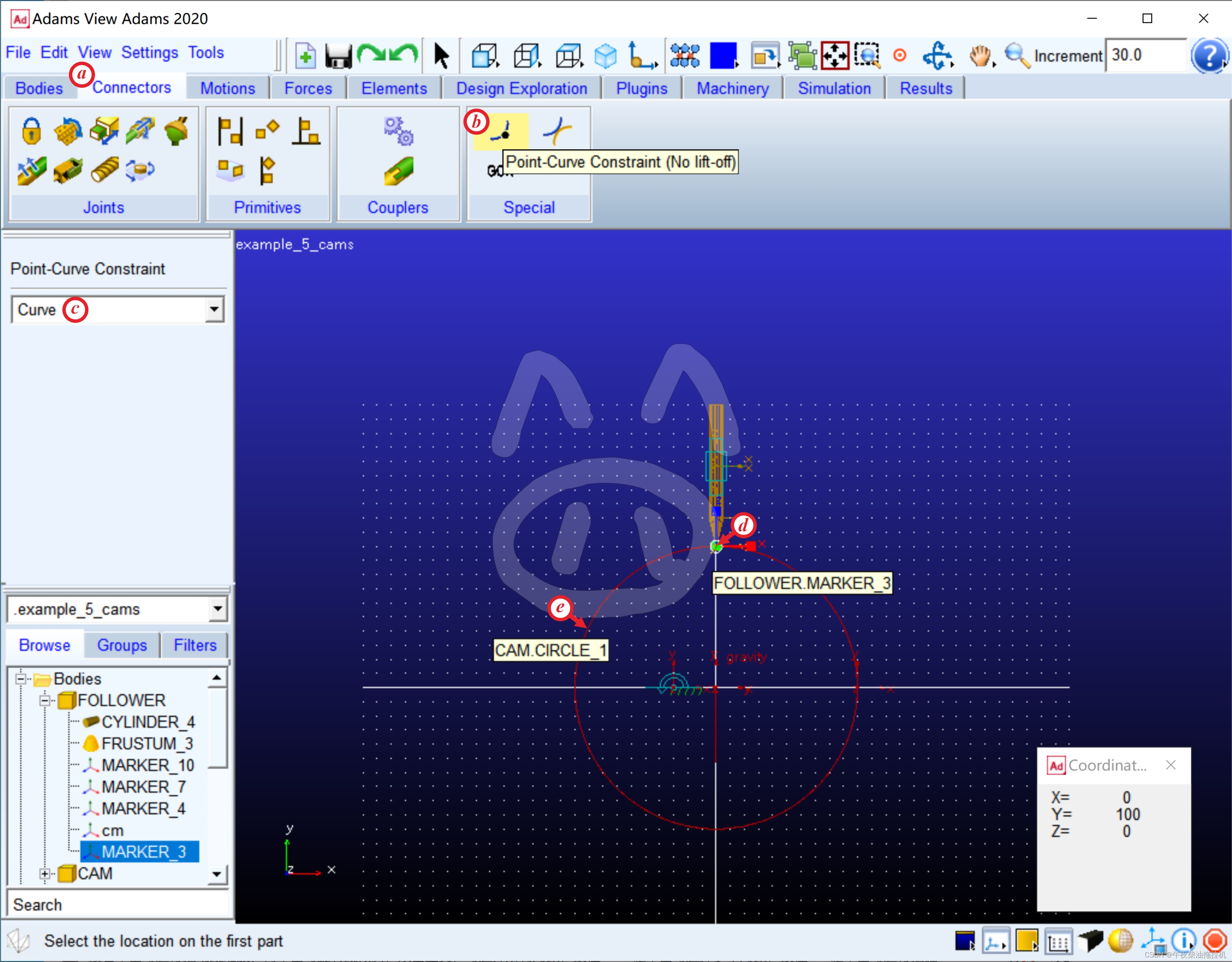
Task: Toggle the working grid icon in status bar
Action: pos(1058,940)
